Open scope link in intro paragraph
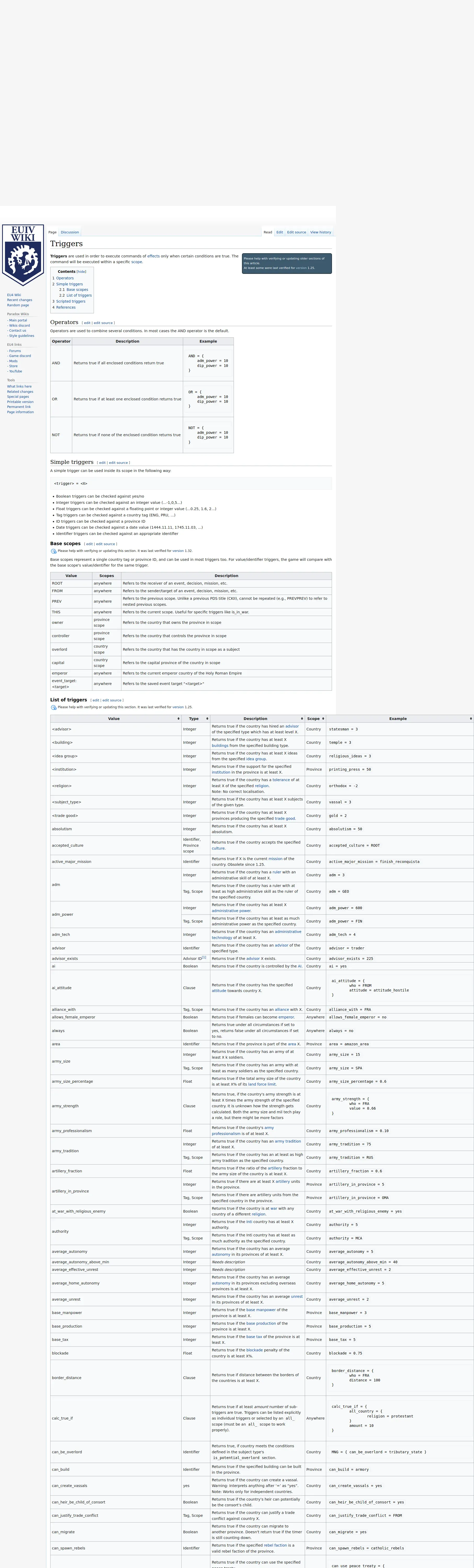This screenshot has width=474, height=1568. coord(137,262)
